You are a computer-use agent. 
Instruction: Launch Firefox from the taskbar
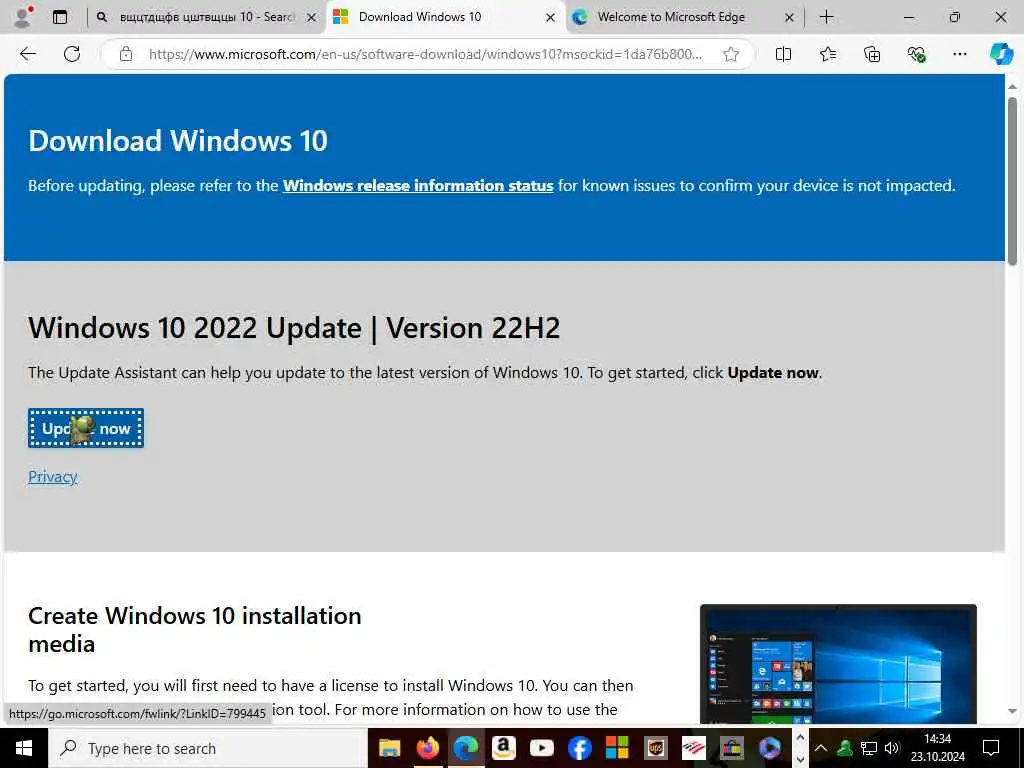pos(428,748)
